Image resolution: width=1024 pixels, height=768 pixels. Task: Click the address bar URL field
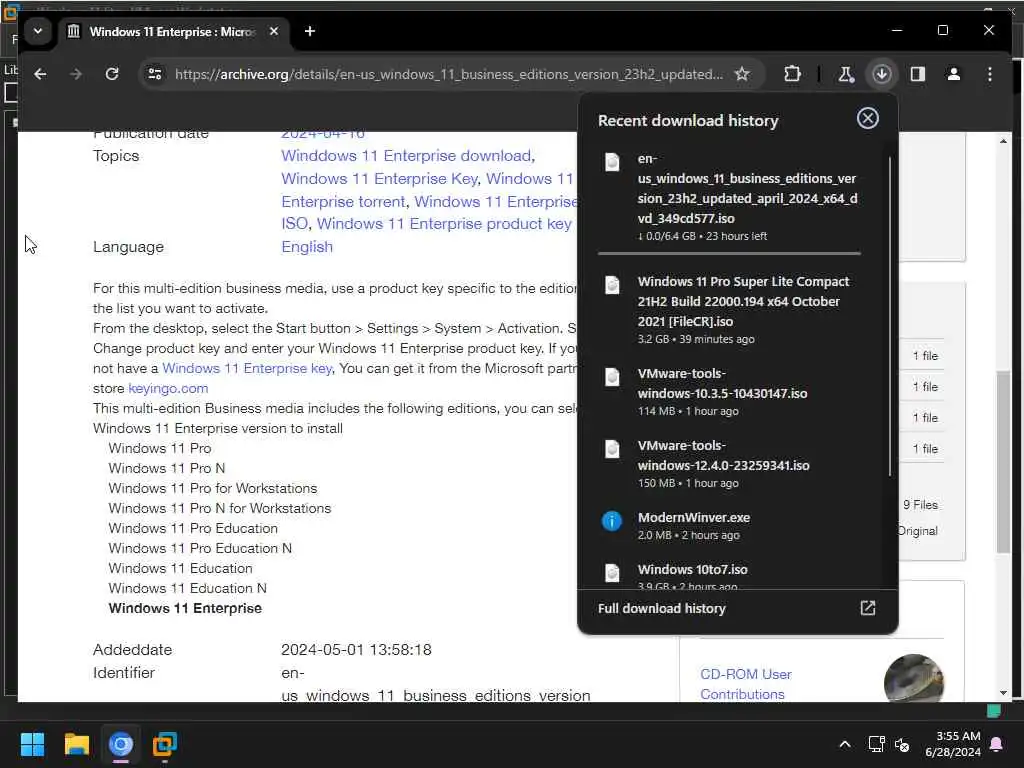(x=449, y=74)
